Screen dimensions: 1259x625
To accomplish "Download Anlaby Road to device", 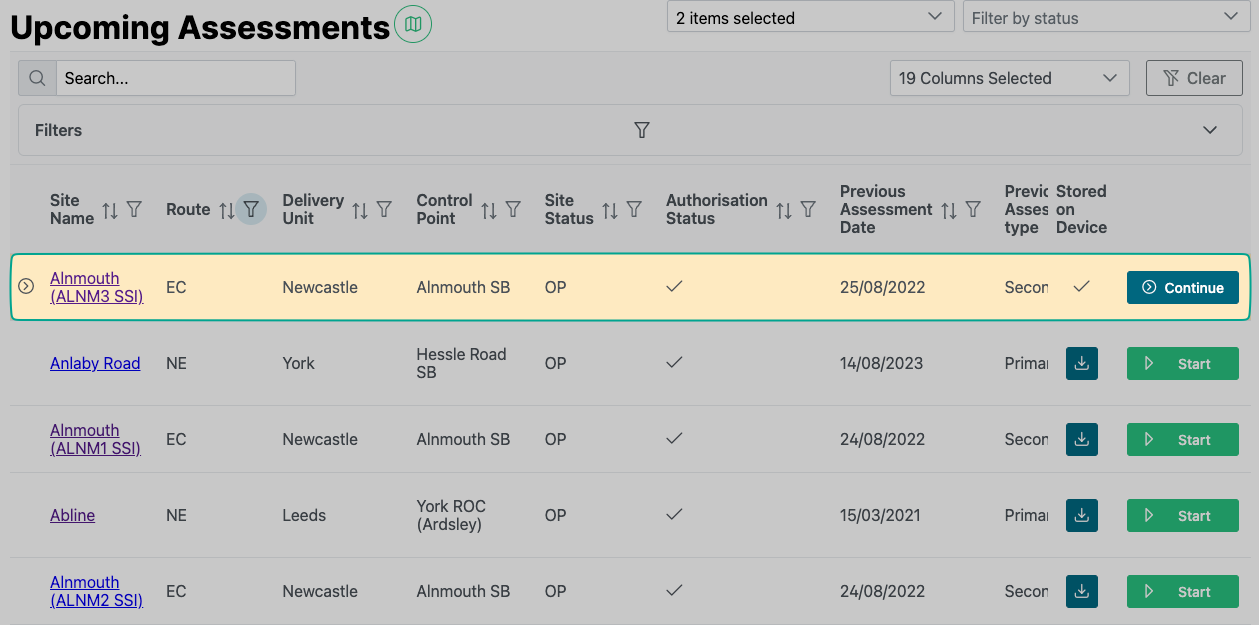I will (x=1081, y=364).
